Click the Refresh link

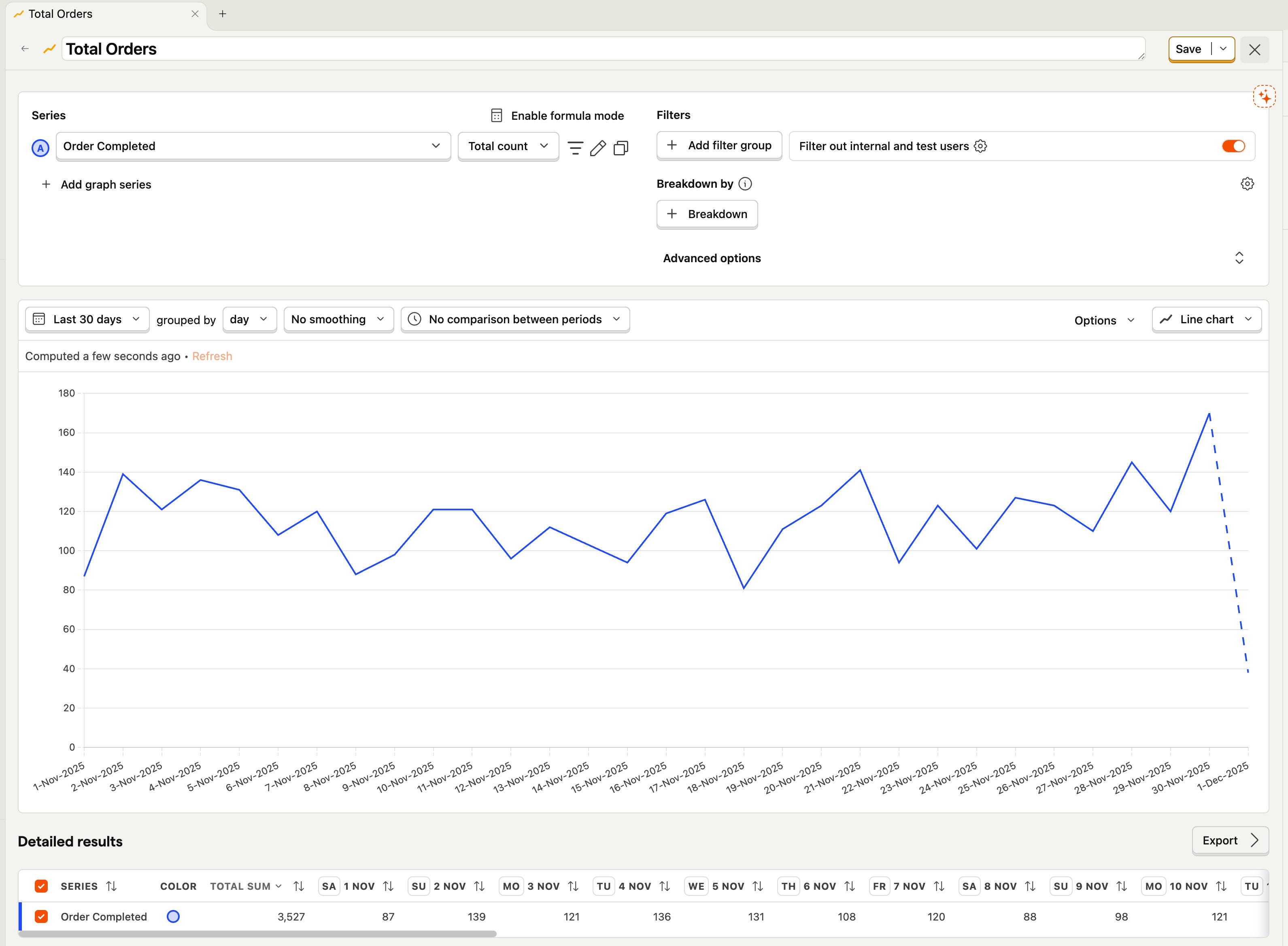pyautogui.click(x=212, y=356)
